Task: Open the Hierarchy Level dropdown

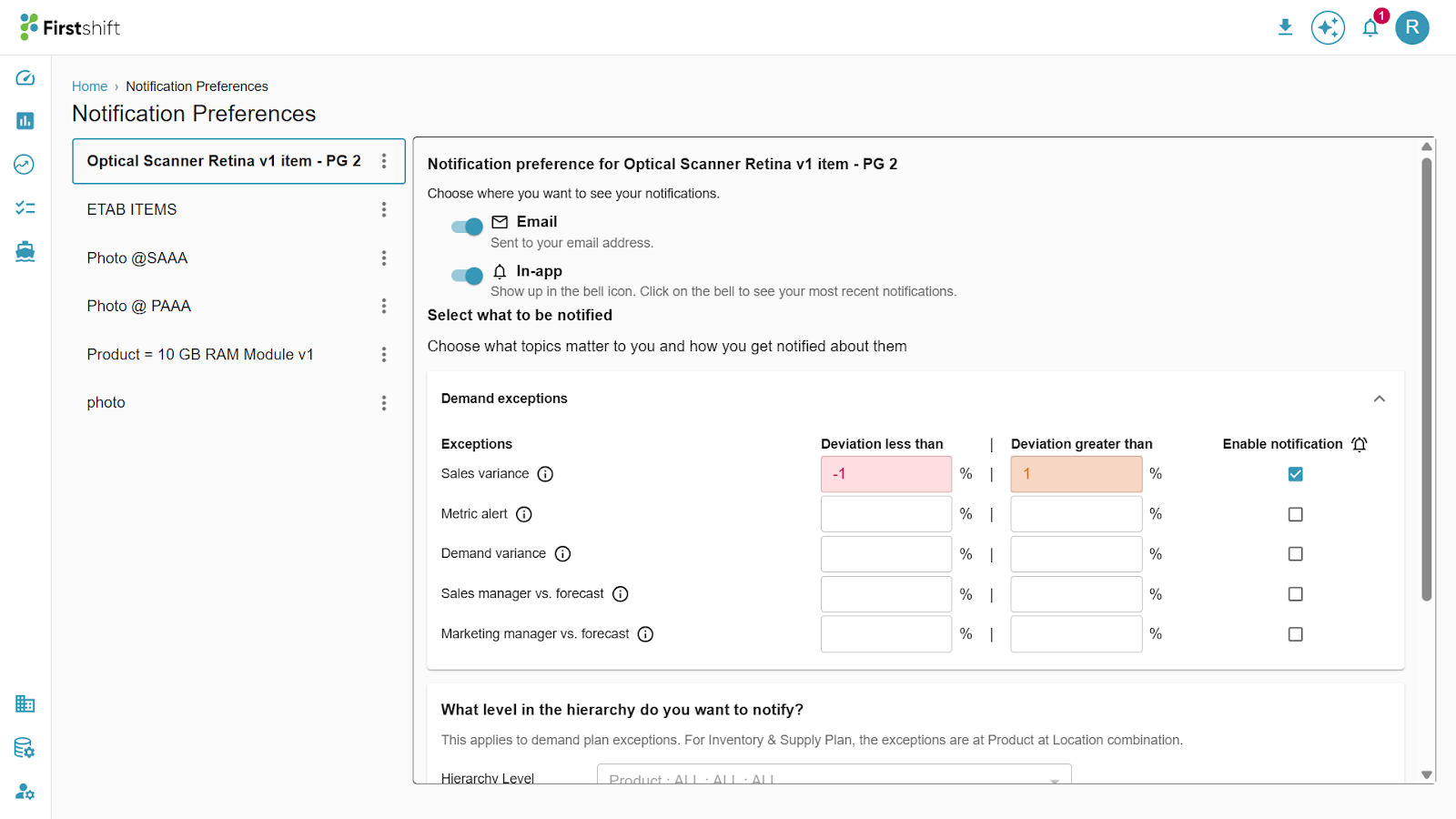Action: [x=834, y=774]
